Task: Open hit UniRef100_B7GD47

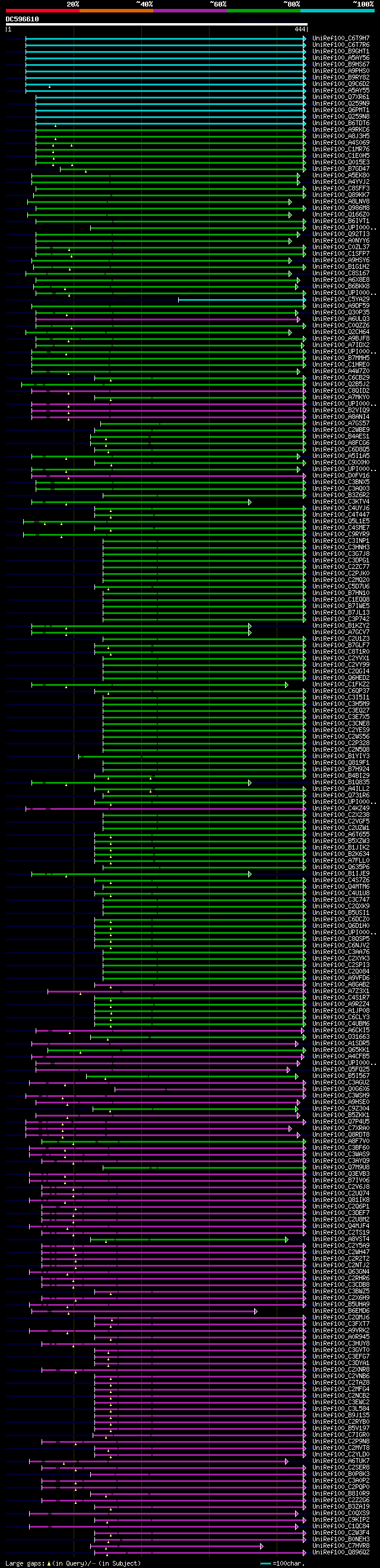Action: [340, 168]
